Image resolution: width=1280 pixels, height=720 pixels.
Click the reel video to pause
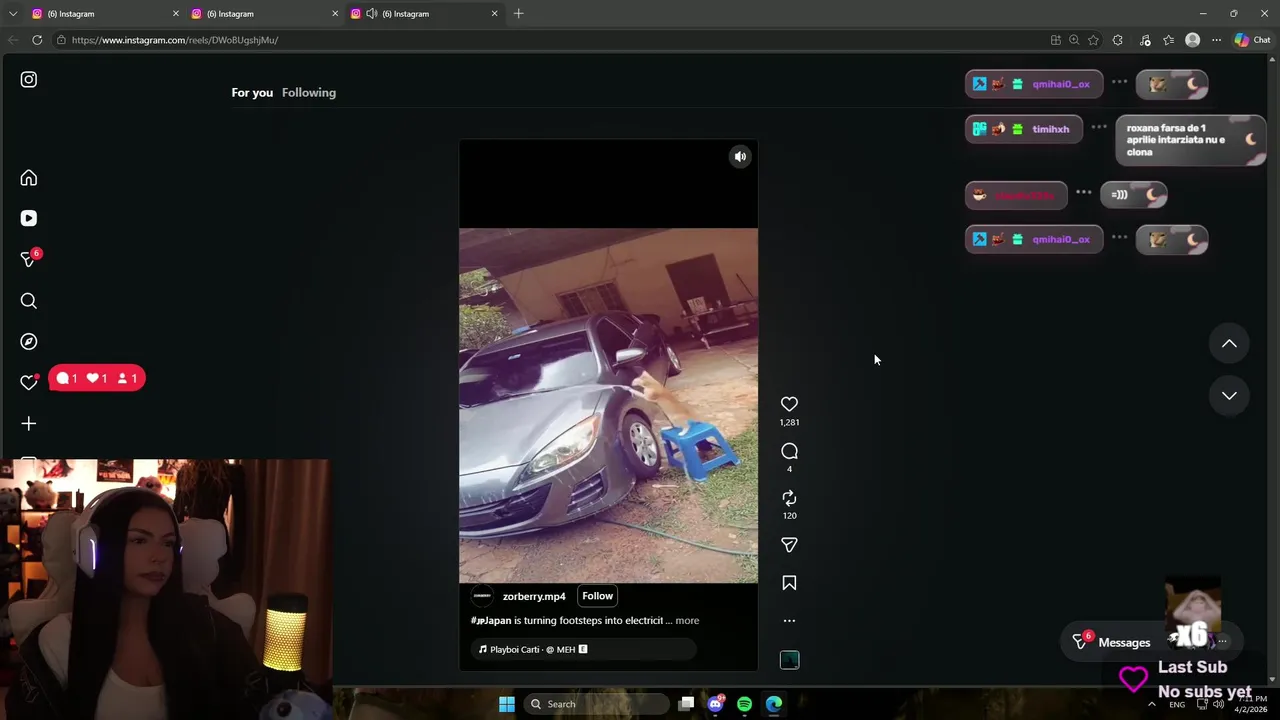[x=608, y=405]
